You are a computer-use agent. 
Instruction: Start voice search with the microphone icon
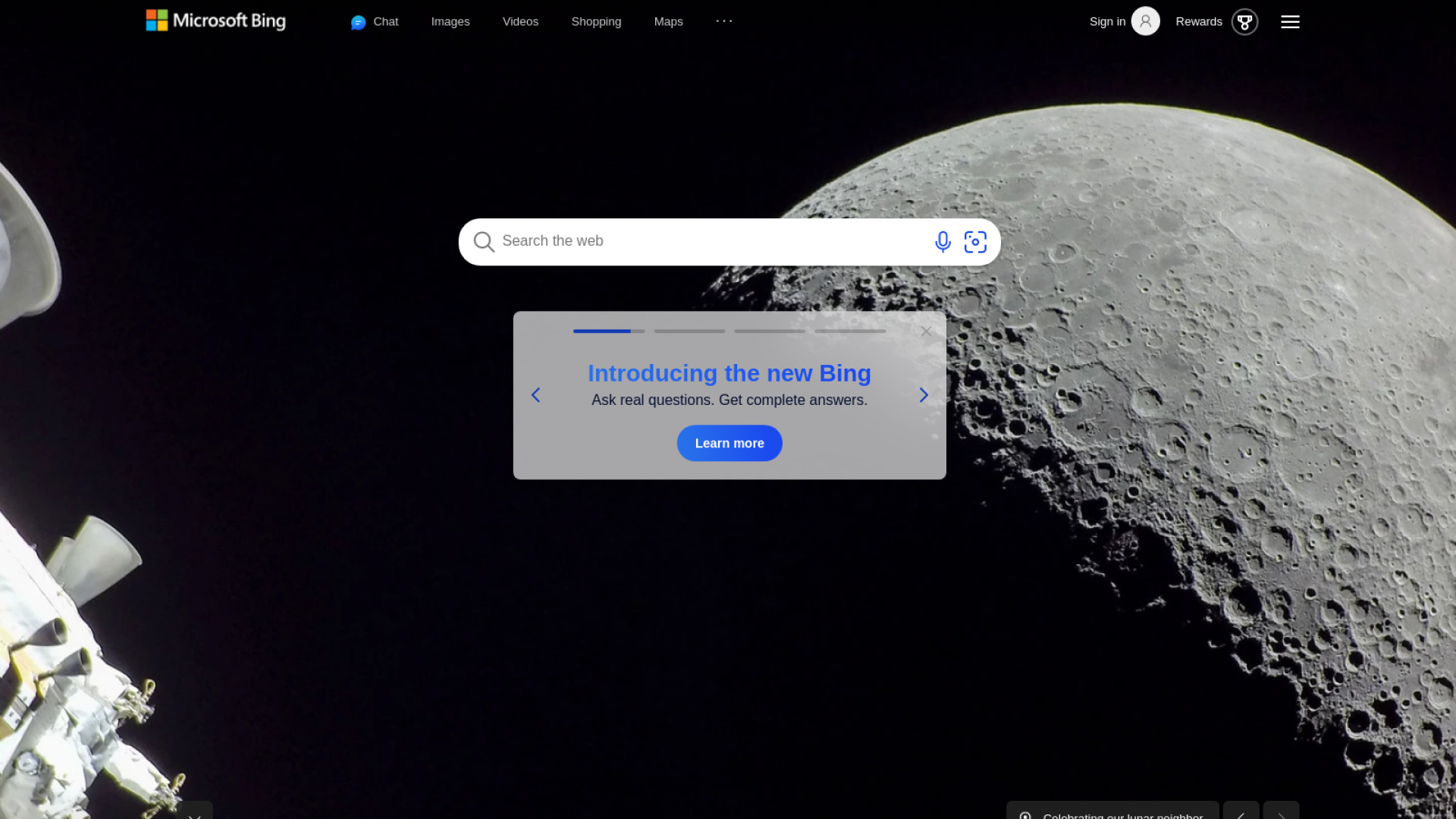pos(943,242)
